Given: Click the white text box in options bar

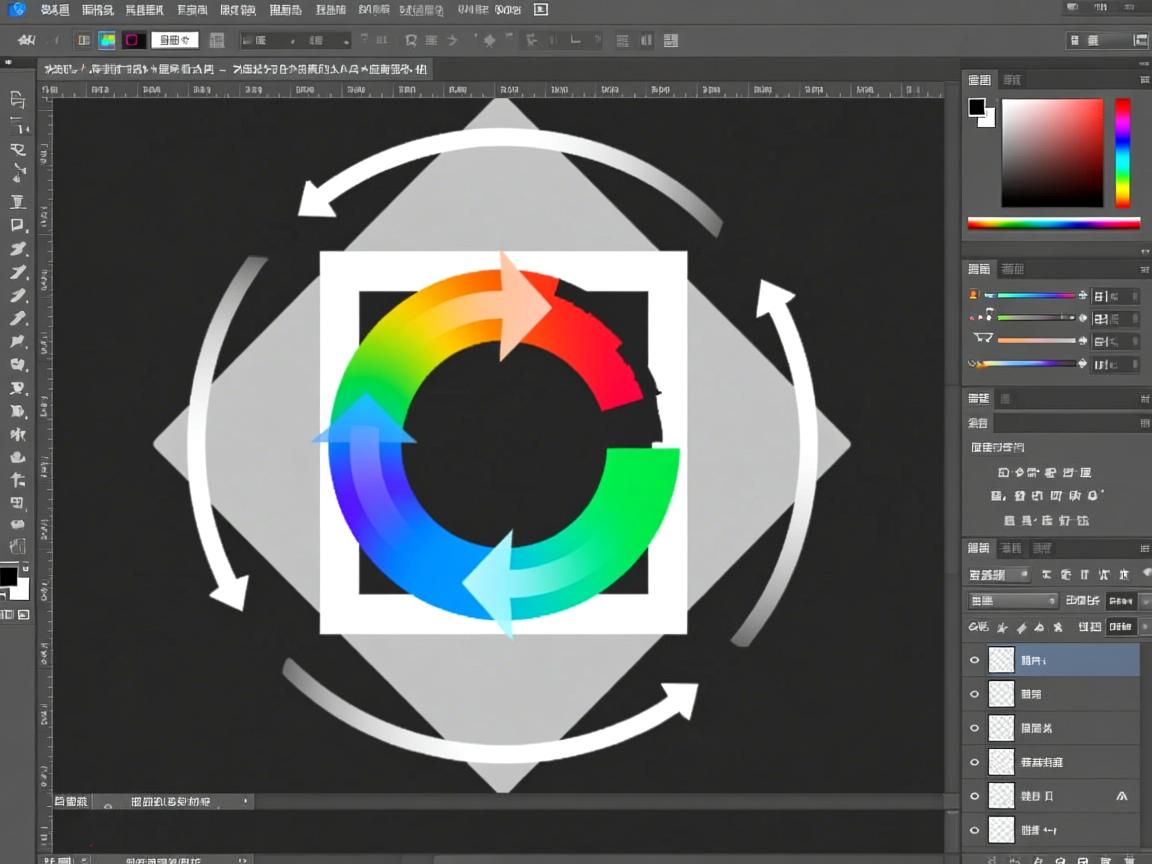Looking at the screenshot, I should pyautogui.click(x=174, y=40).
